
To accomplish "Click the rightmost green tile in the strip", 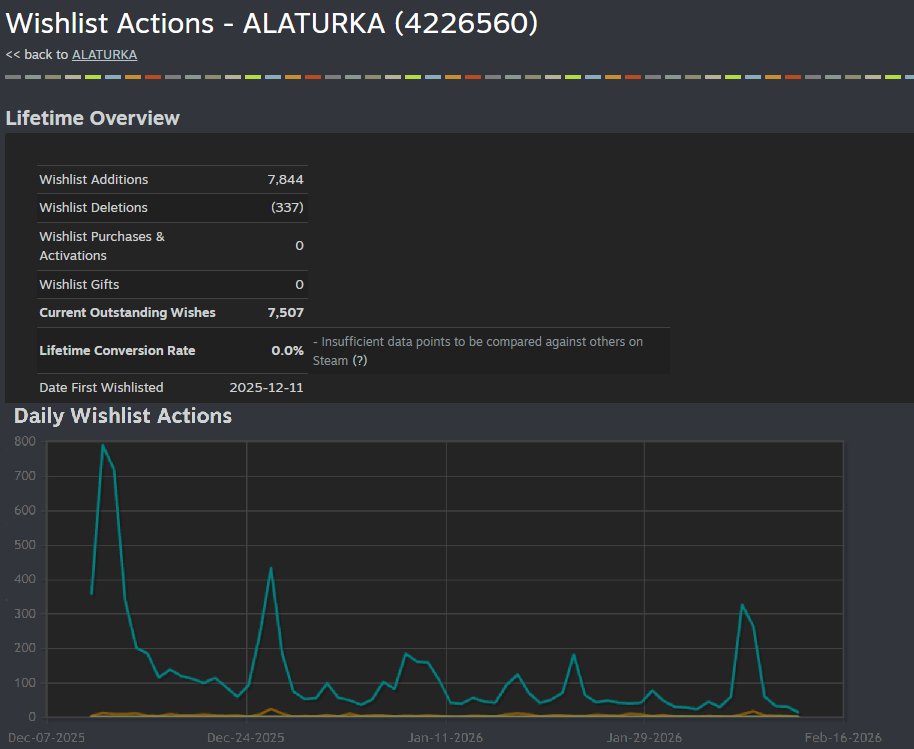I will tap(893, 73).
